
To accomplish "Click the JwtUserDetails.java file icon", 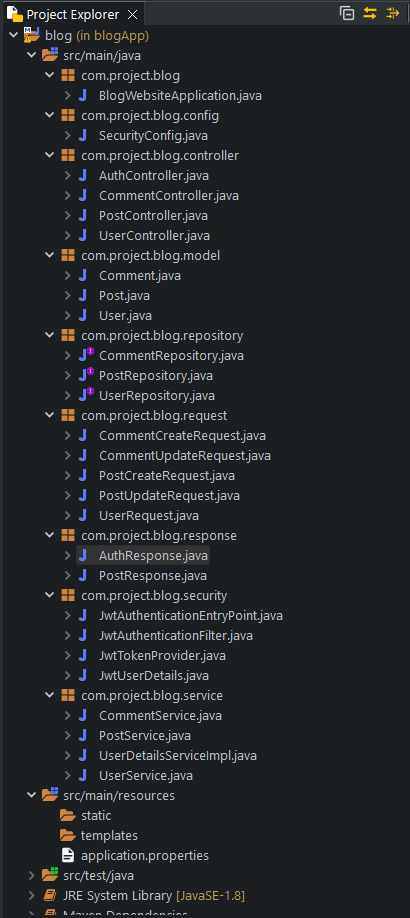I will 83,676.
